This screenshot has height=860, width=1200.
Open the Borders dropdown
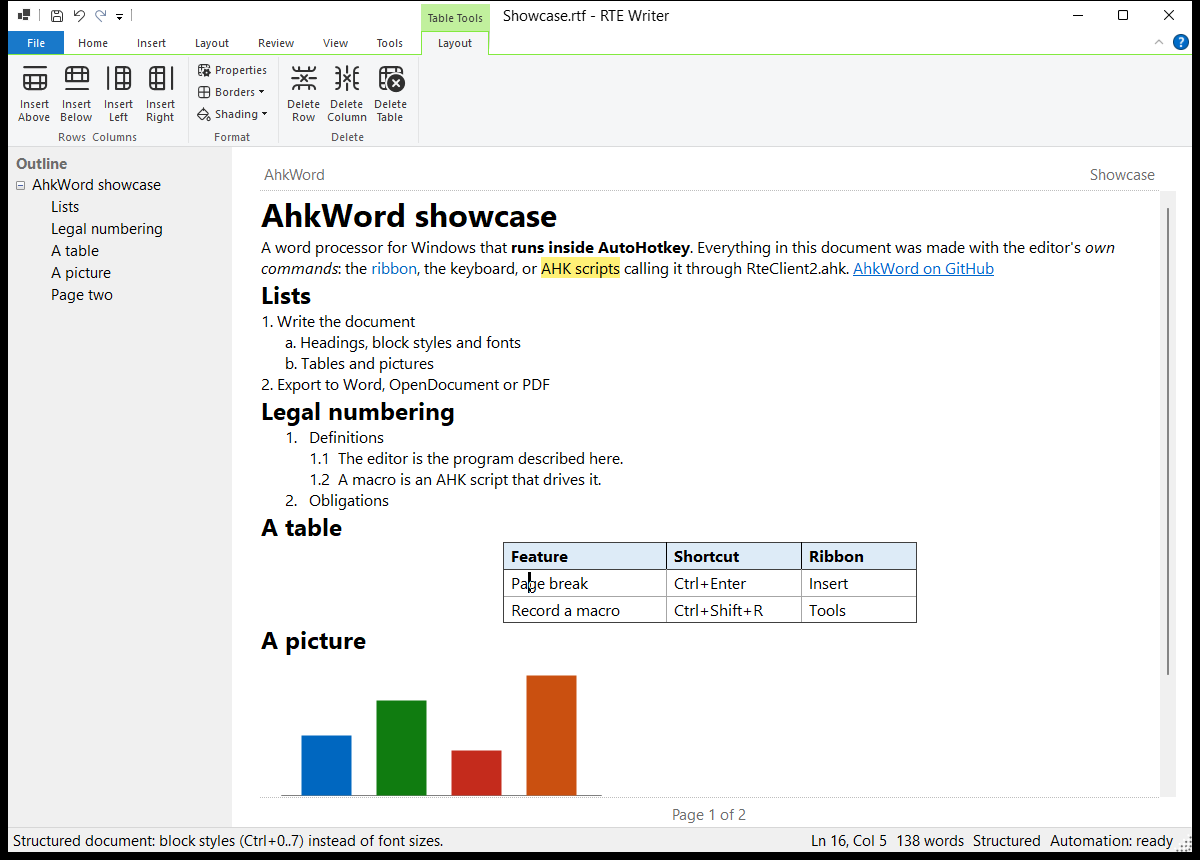[232, 92]
